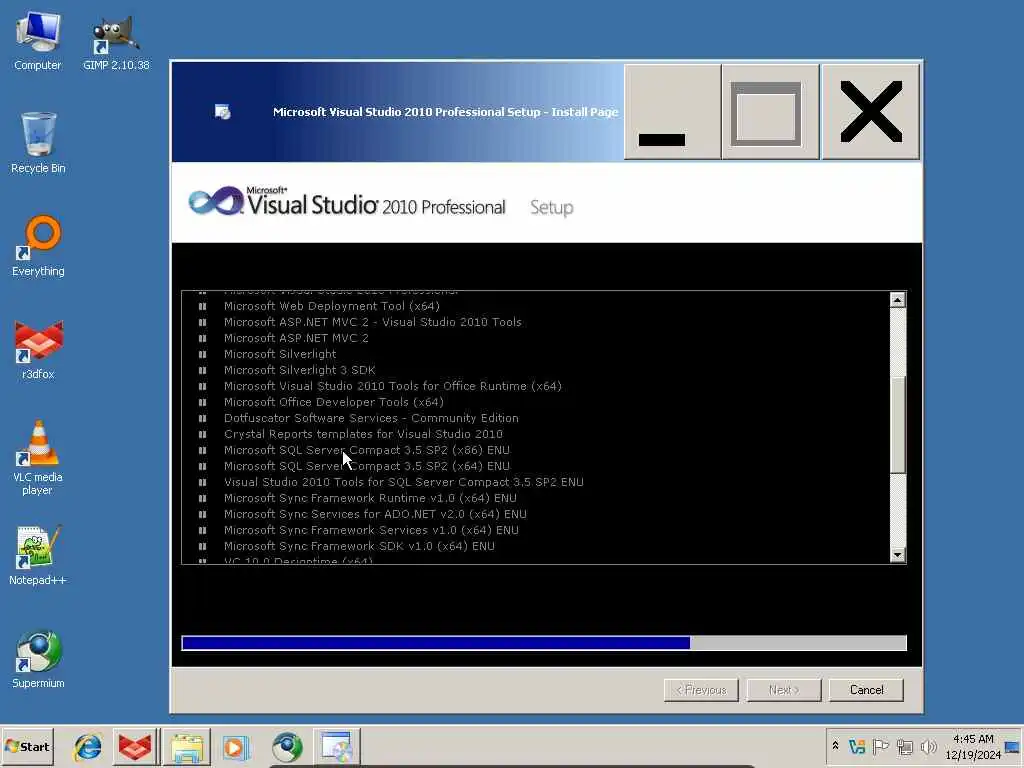The height and width of the screenshot is (768, 1024).
Task: Click the network tray icon
Action: [x=904, y=746]
